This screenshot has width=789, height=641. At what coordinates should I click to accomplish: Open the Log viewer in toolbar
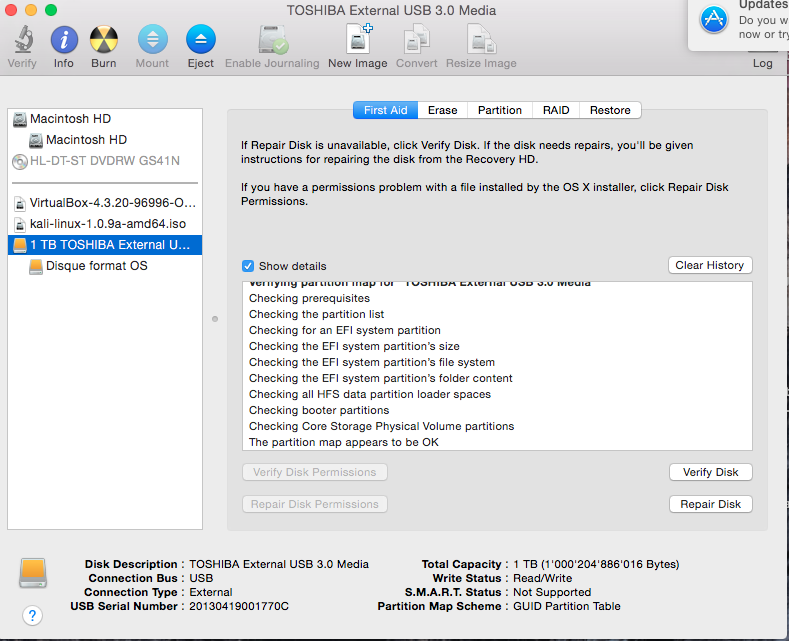(x=762, y=62)
